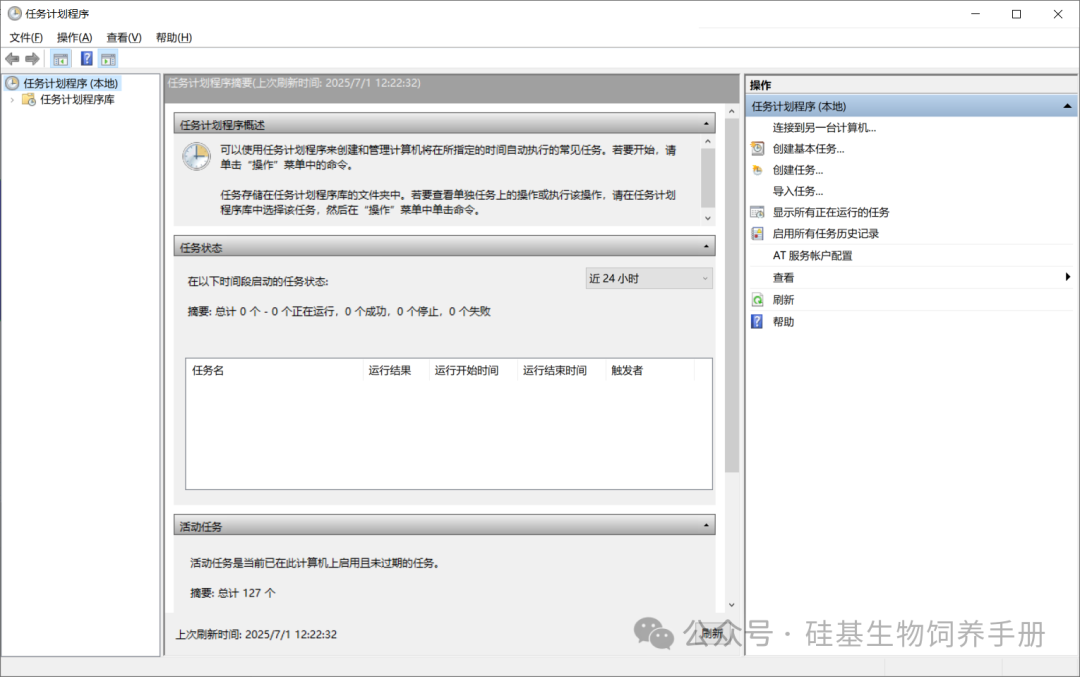Image resolution: width=1080 pixels, height=677 pixels.
Task: Click the Forward arrow toolbar icon
Action: (x=32, y=59)
